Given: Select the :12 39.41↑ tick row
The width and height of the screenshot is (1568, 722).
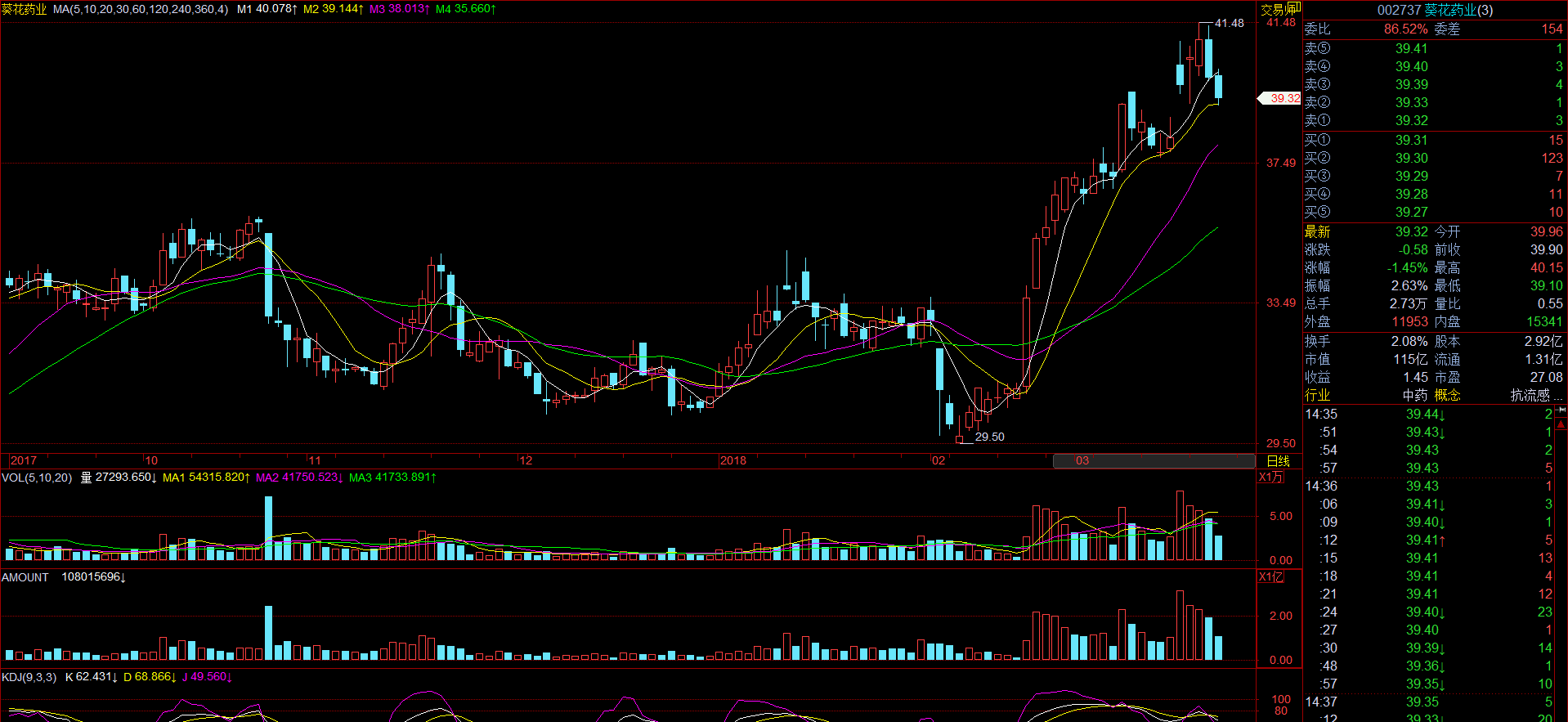Looking at the screenshot, I should point(1428,540).
